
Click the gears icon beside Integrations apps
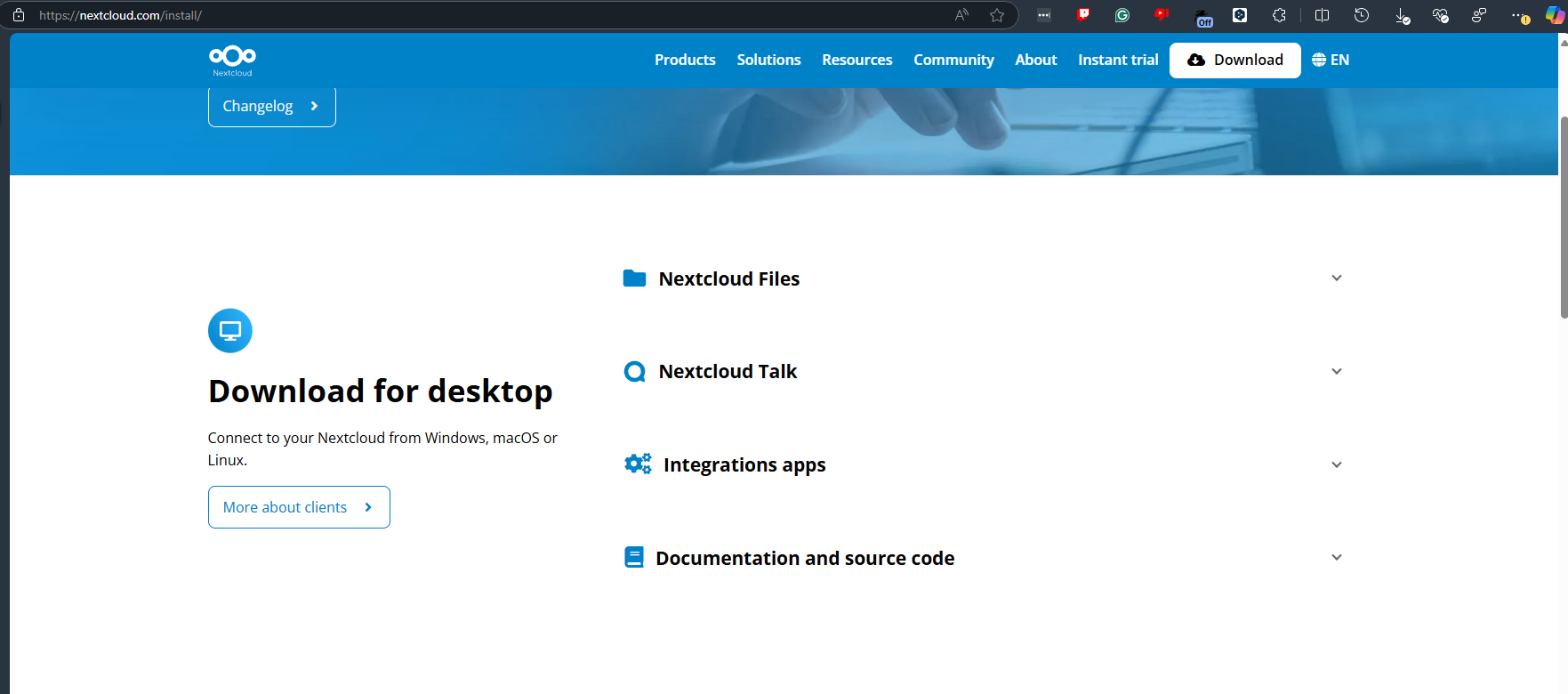[638, 464]
